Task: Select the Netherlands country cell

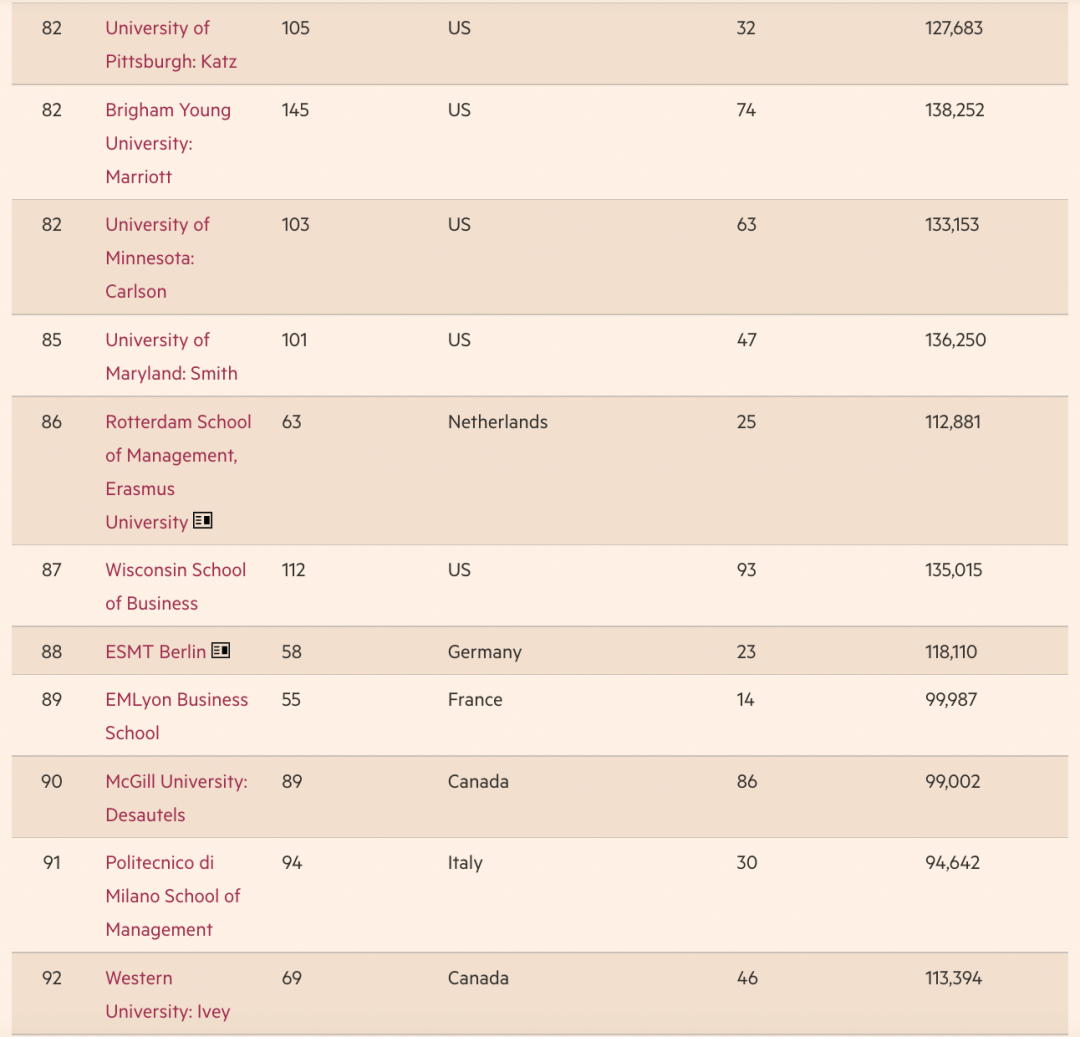Action: [x=498, y=421]
